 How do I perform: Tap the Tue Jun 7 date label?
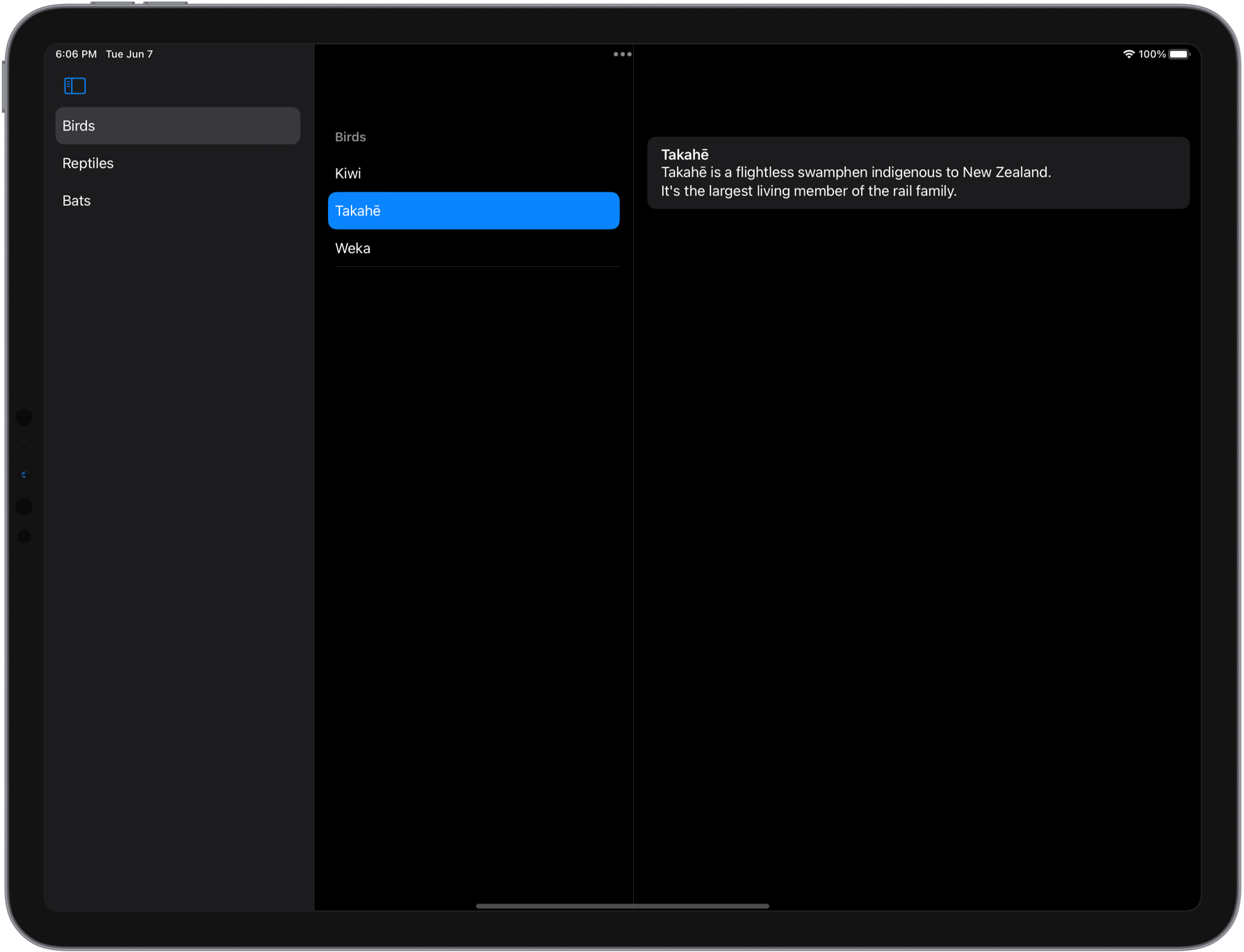pos(129,54)
